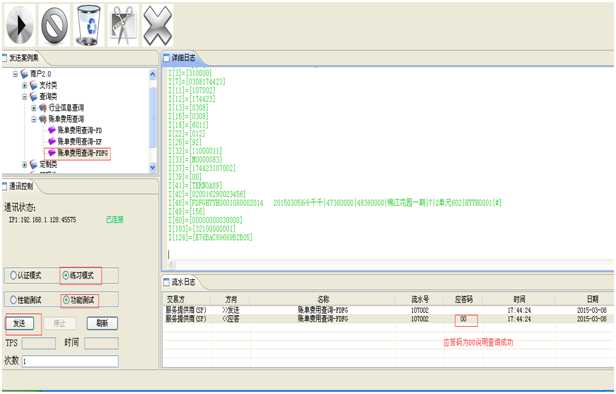Screen dimensions: 616x394
Task: Expand the 行业信息查询 tree node
Action: [x=34, y=108]
